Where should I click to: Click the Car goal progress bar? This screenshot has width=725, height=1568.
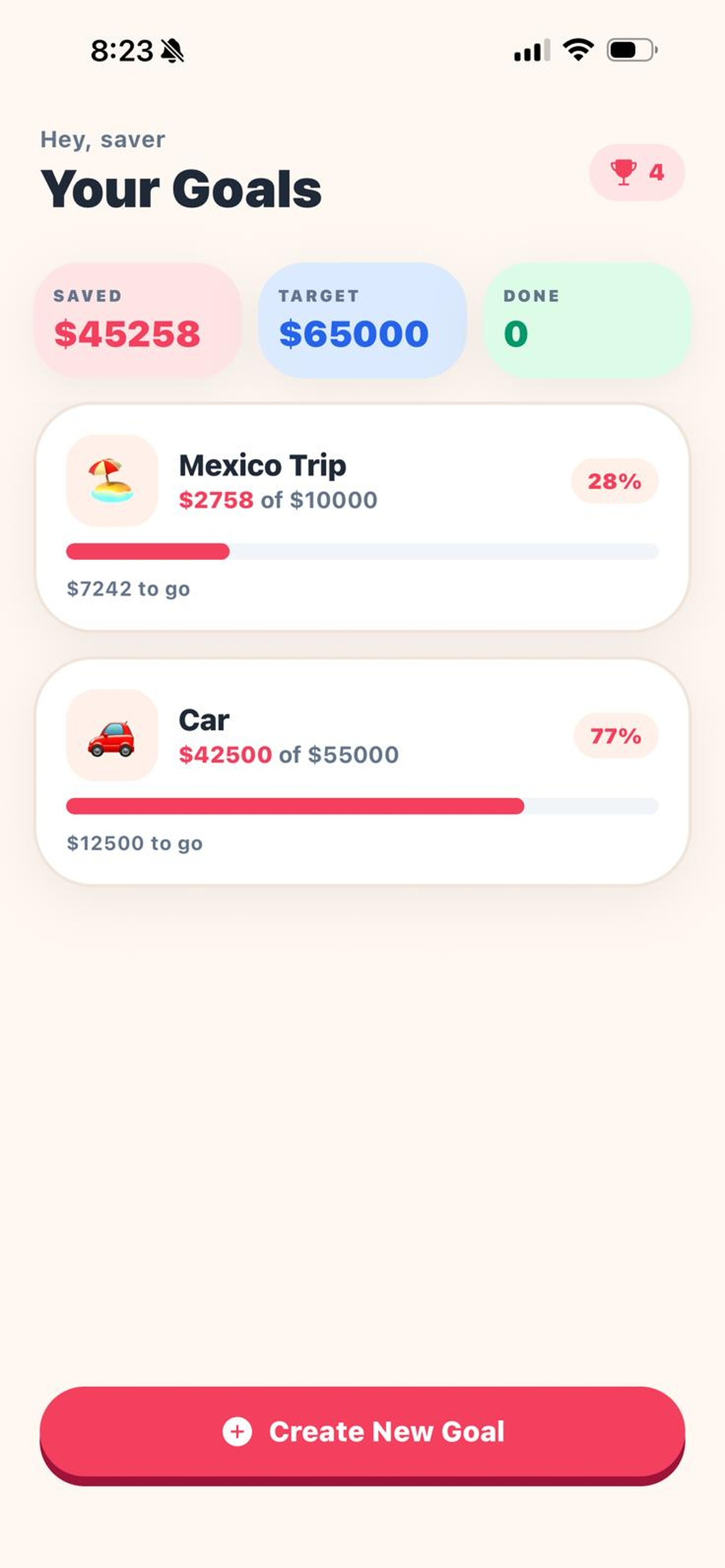coord(362,806)
